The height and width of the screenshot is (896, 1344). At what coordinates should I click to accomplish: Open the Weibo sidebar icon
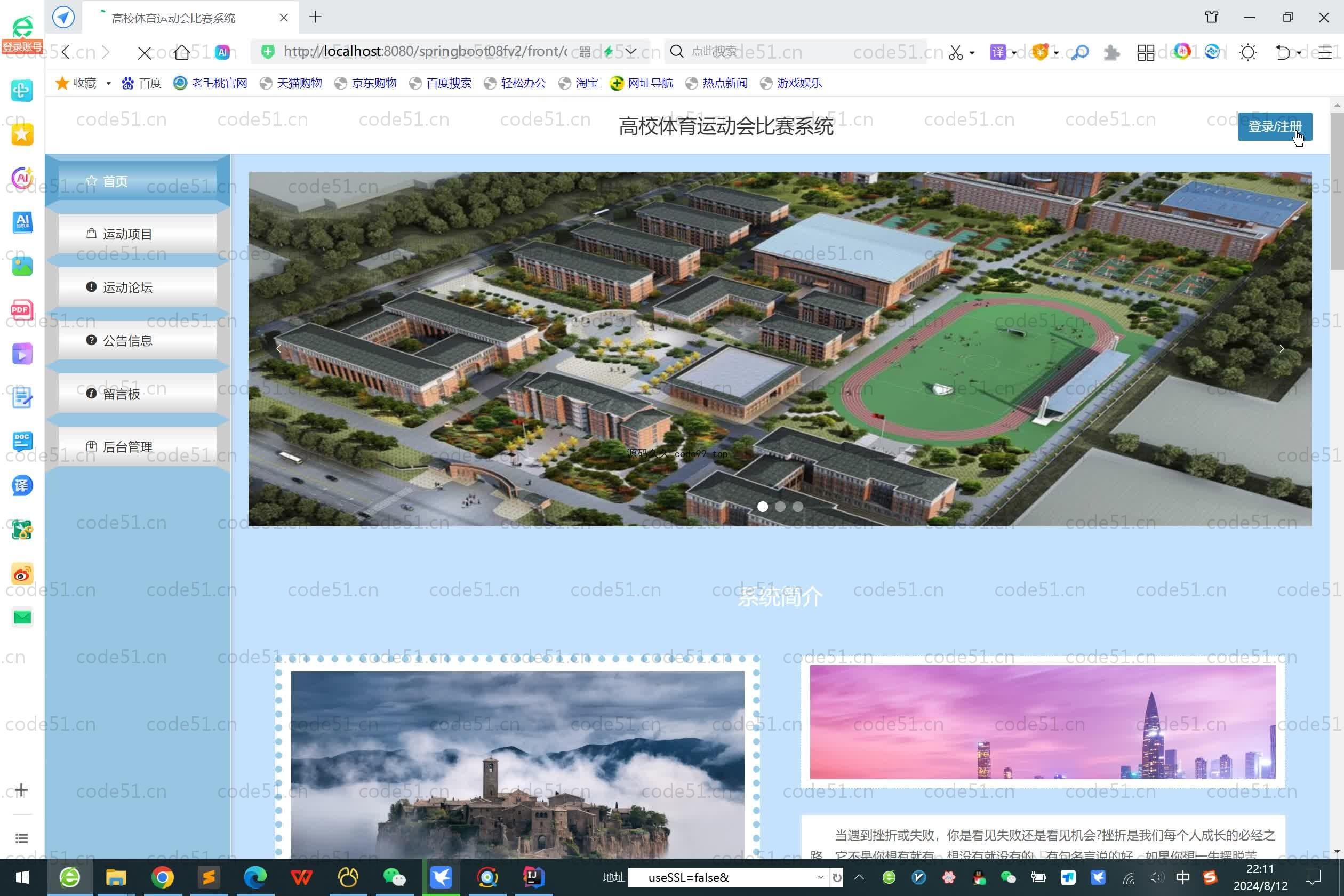[x=22, y=573]
